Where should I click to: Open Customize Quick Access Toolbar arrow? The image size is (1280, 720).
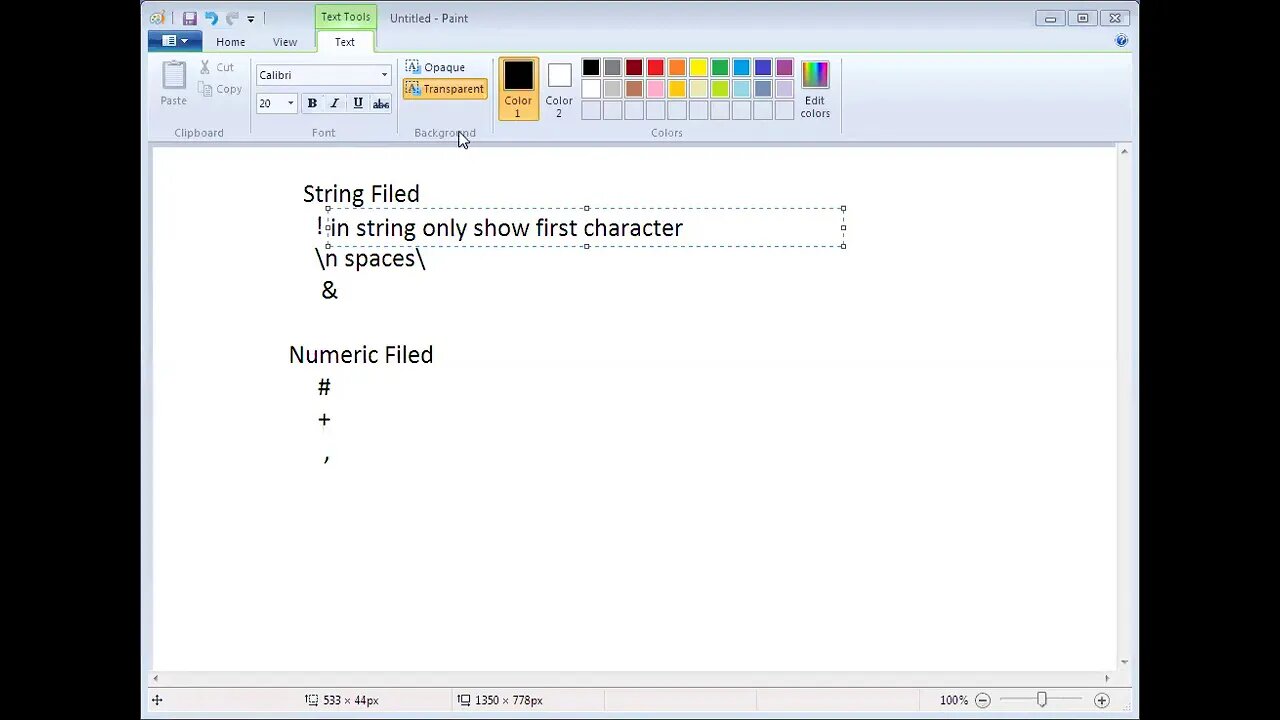[x=251, y=19]
